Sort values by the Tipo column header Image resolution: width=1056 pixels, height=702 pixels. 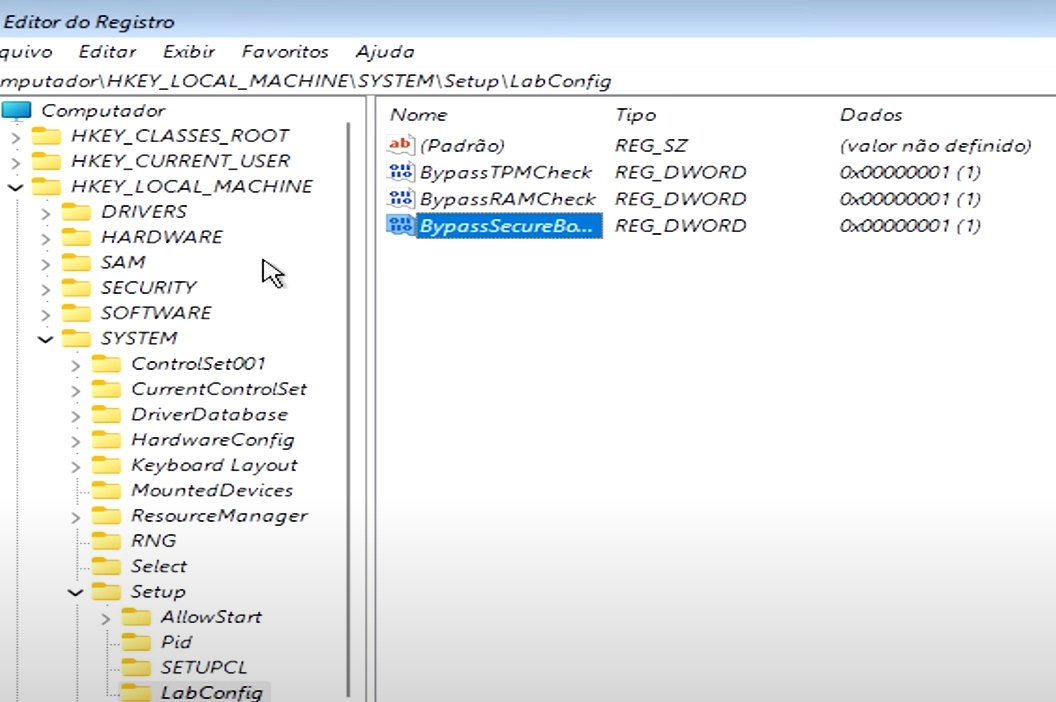(x=635, y=115)
